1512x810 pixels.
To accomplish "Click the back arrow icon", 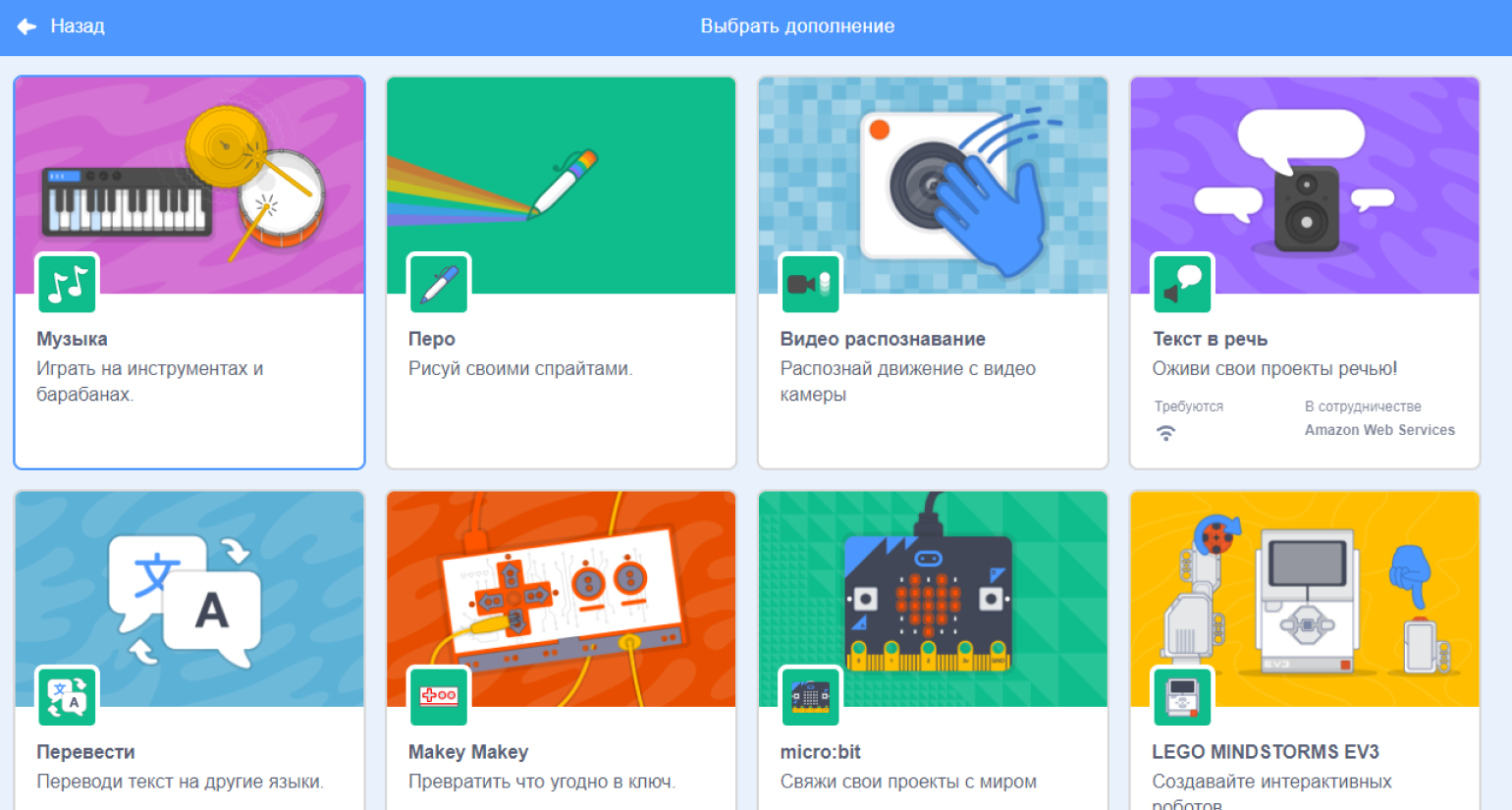I will 27,27.
